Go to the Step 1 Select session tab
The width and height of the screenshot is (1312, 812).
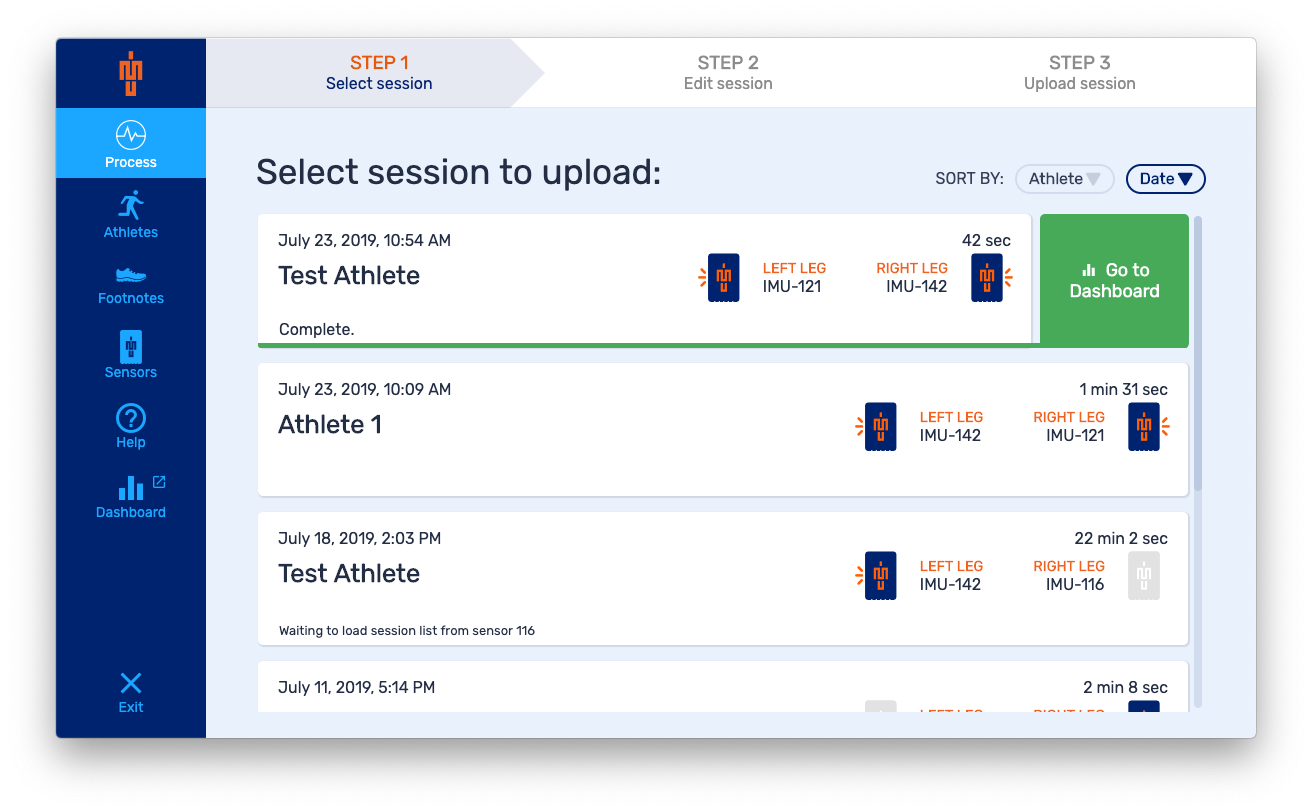[379, 73]
